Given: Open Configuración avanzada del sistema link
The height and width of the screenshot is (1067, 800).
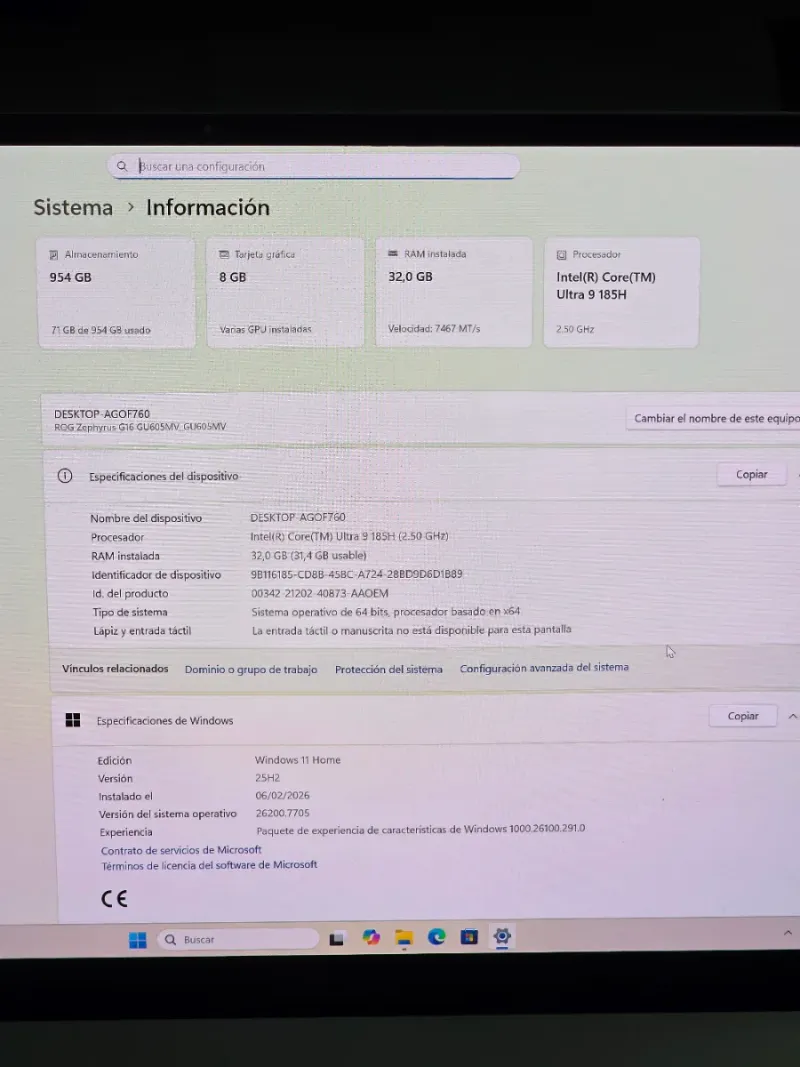Looking at the screenshot, I should pyautogui.click(x=544, y=668).
